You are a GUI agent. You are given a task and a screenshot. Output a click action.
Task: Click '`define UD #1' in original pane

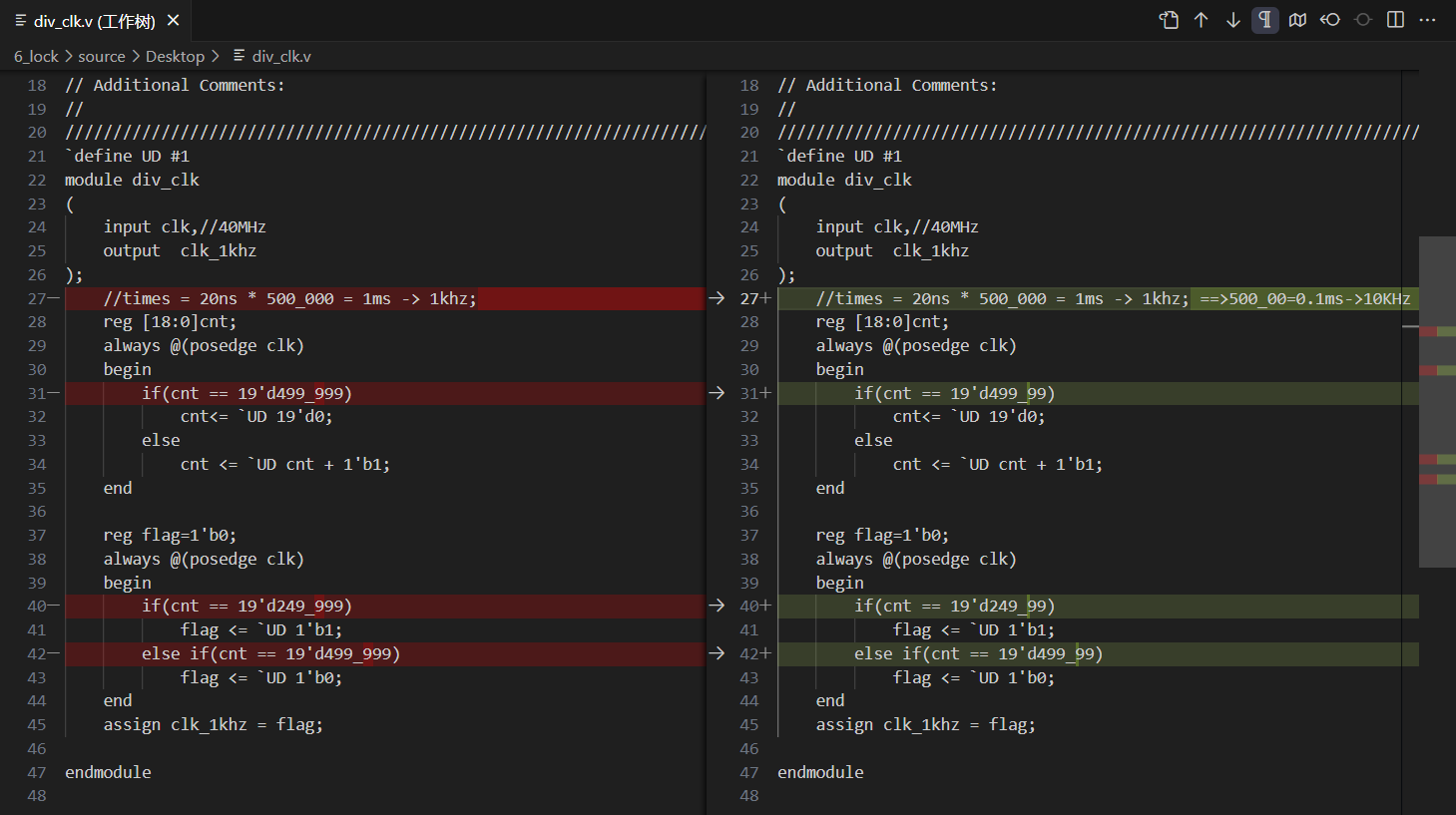pyautogui.click(x=127, y=156)
